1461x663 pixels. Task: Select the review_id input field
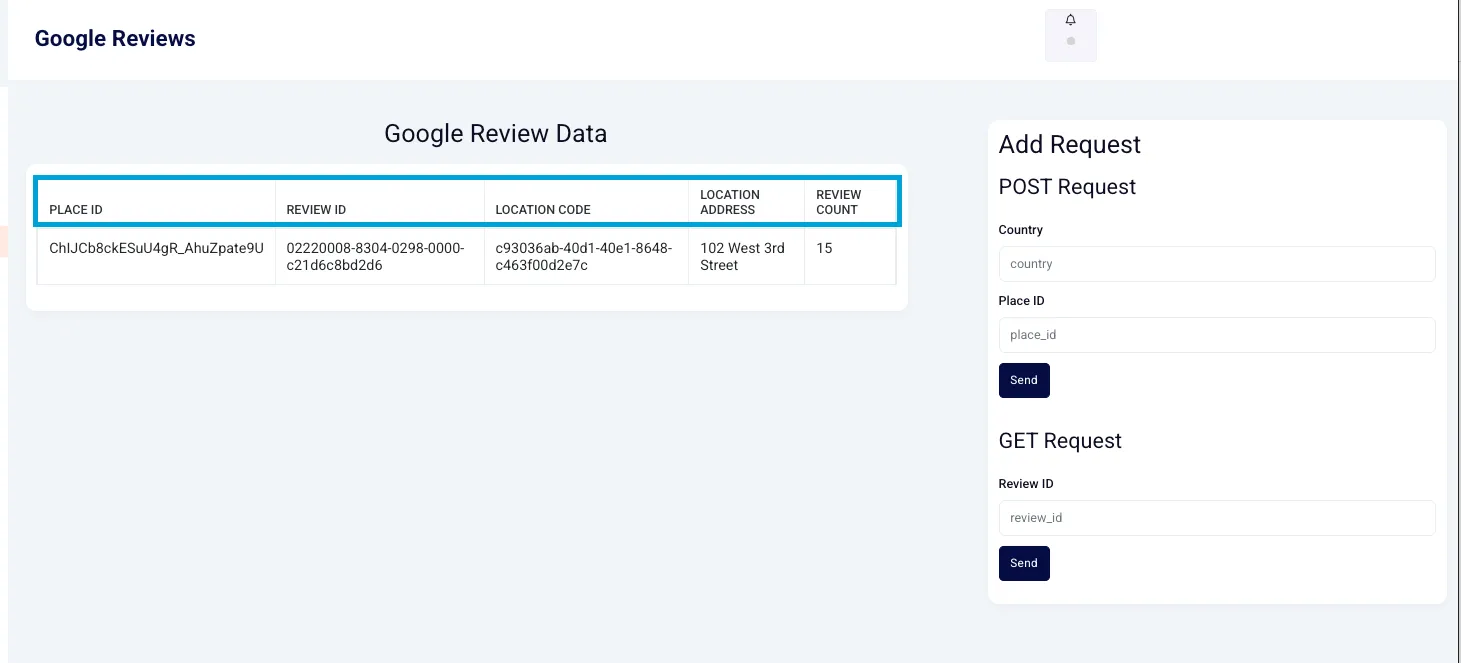pyautogui.click(x=1217, y=518)
